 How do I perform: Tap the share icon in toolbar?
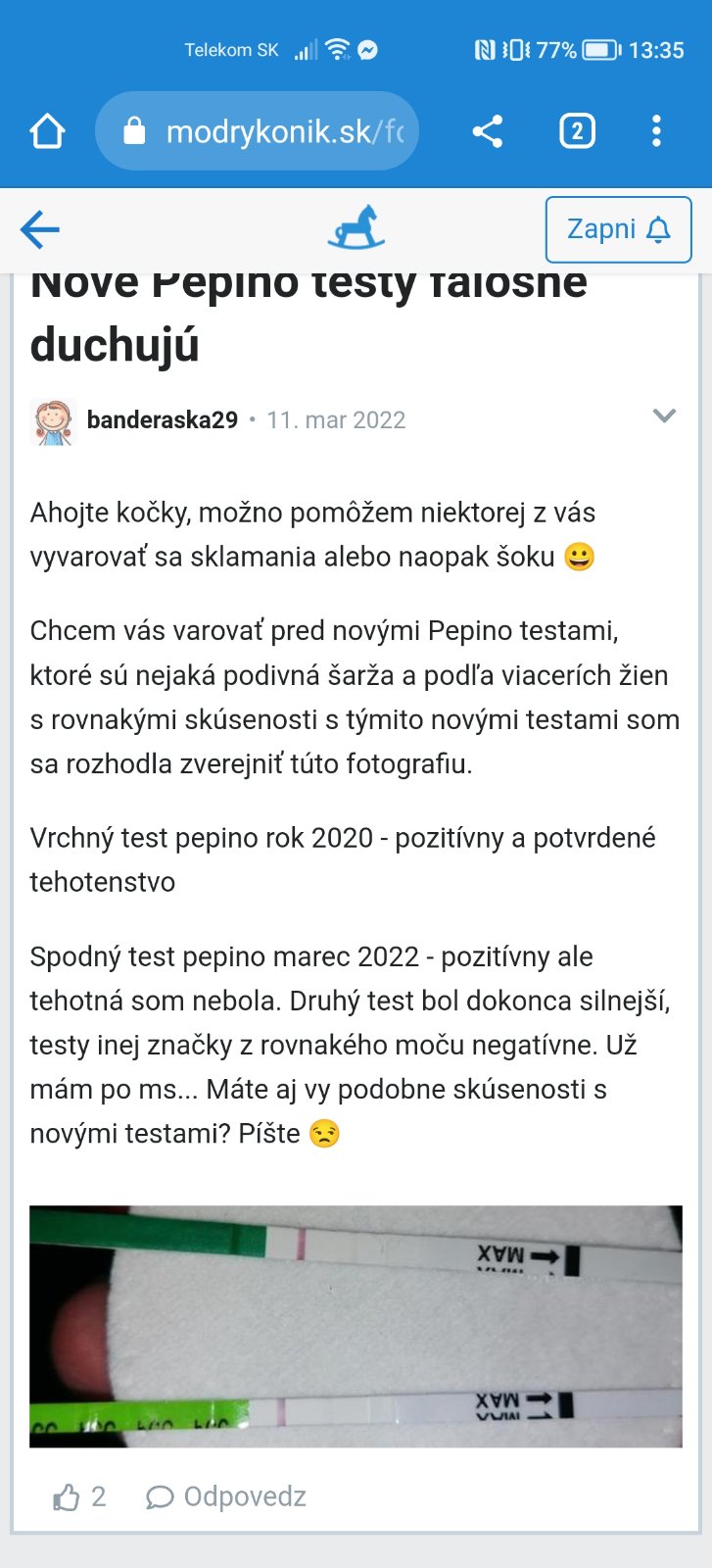[x=487, y=131]
